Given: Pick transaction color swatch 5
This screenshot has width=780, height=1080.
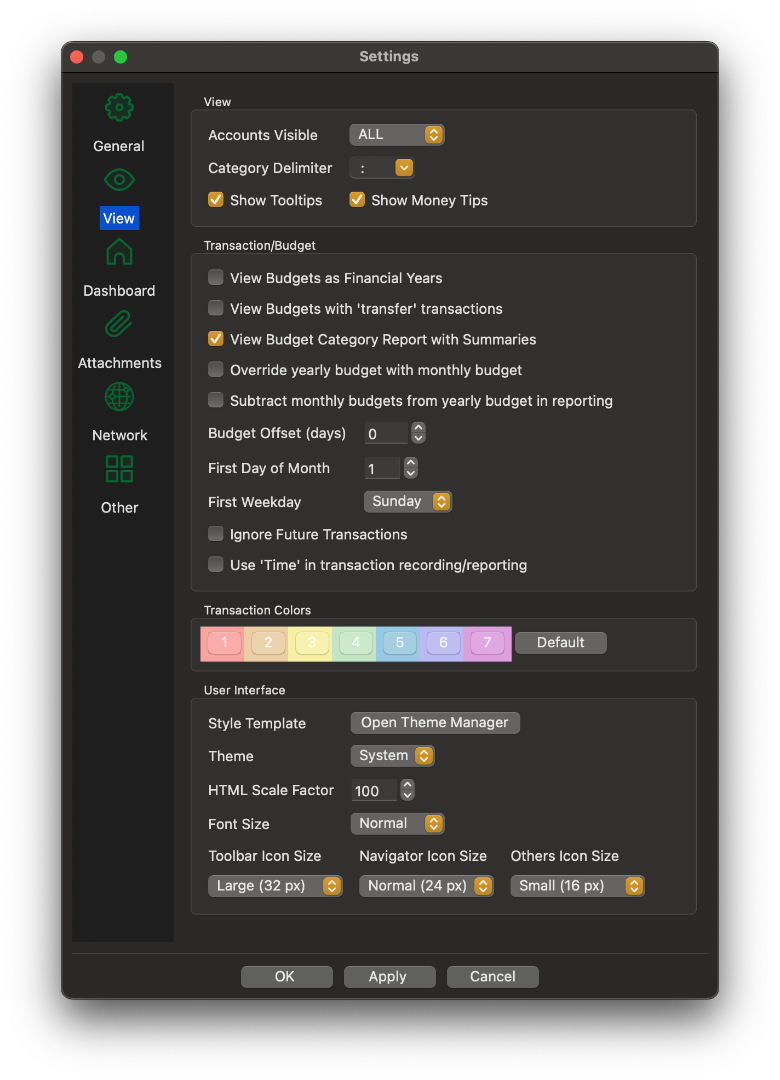Looking at the screenshot, I should pos(399,643).
